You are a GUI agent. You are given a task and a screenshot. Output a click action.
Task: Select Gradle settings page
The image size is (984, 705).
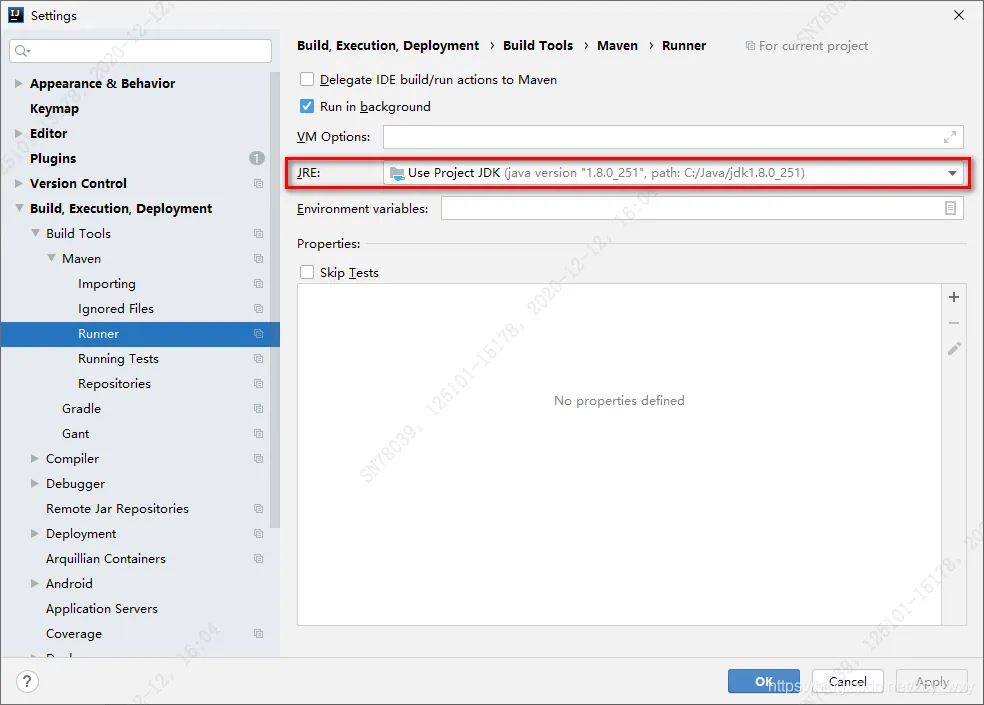(82, 409)
